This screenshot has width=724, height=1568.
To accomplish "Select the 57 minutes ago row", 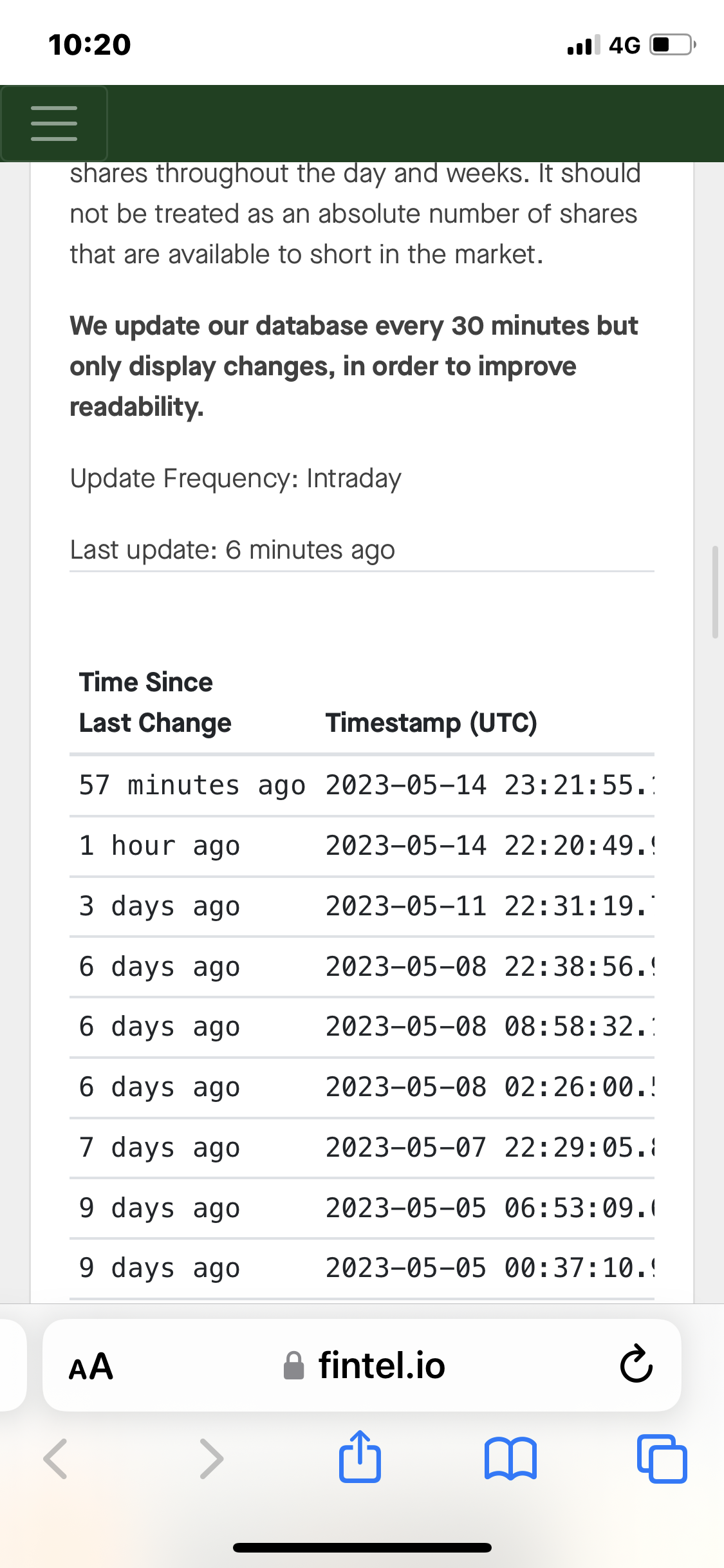I will 192,785.
